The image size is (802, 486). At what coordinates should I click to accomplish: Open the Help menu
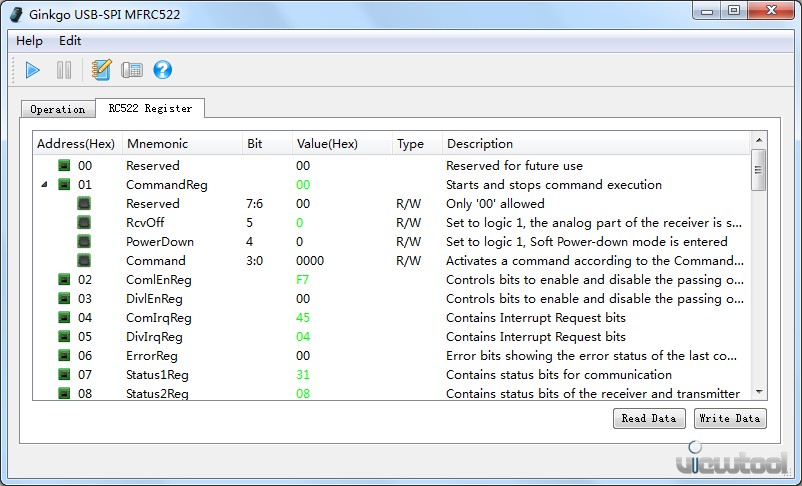[29, 41]
